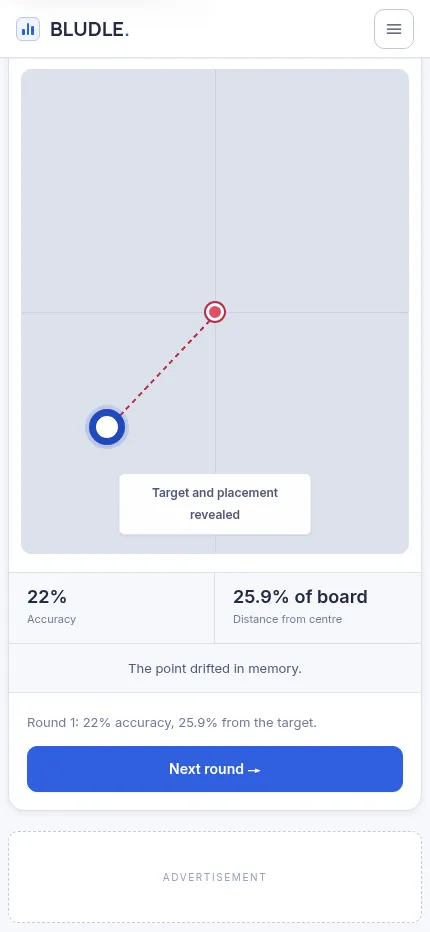
Task: Click the 'Accuracy' label under 22%
Action: (x=52, y=619)
